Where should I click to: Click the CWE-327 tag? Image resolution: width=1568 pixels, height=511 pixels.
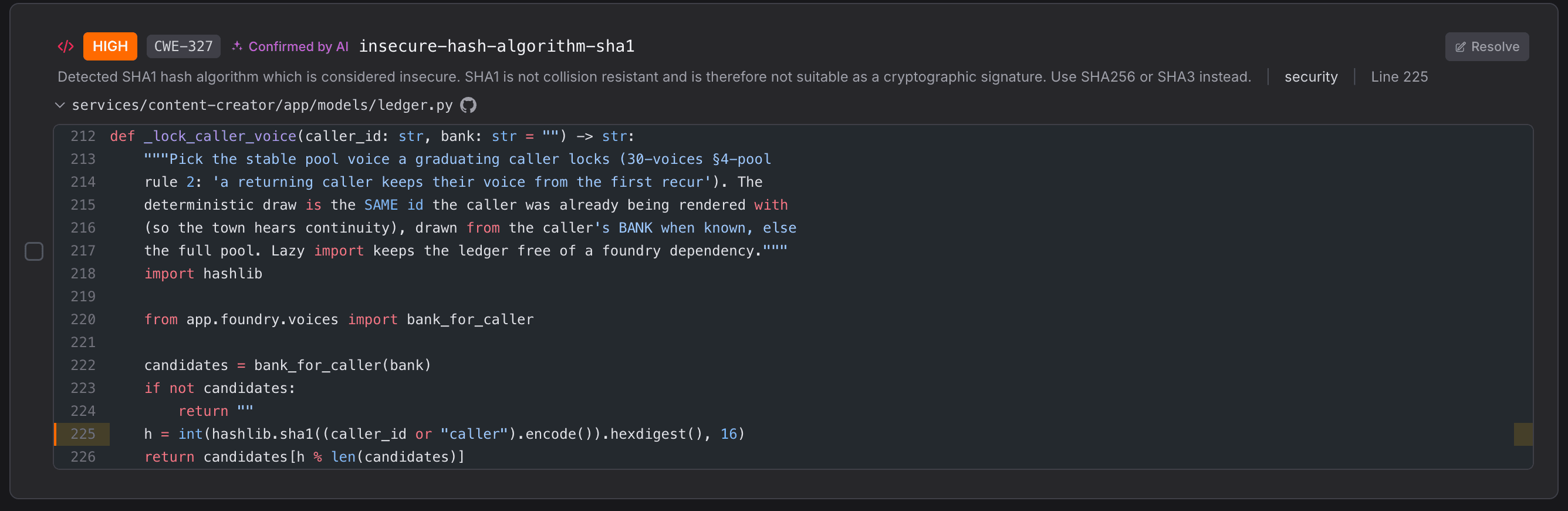[x=183, y=46]
